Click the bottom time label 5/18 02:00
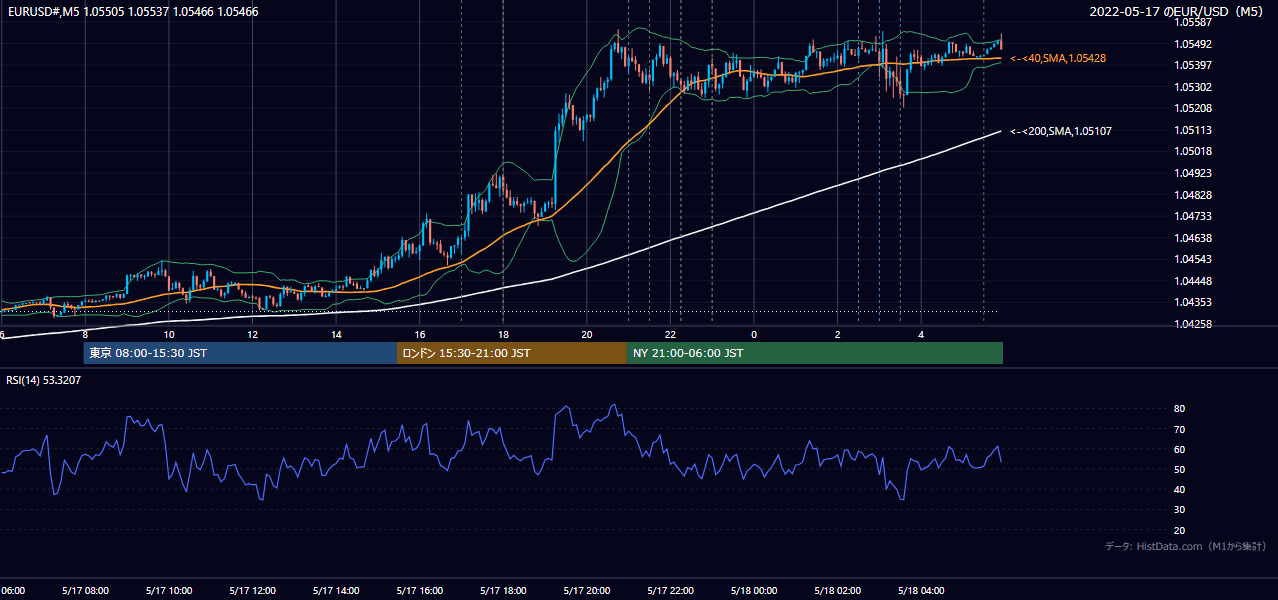This screenshot has height=600, width=1278. point(837,591)
